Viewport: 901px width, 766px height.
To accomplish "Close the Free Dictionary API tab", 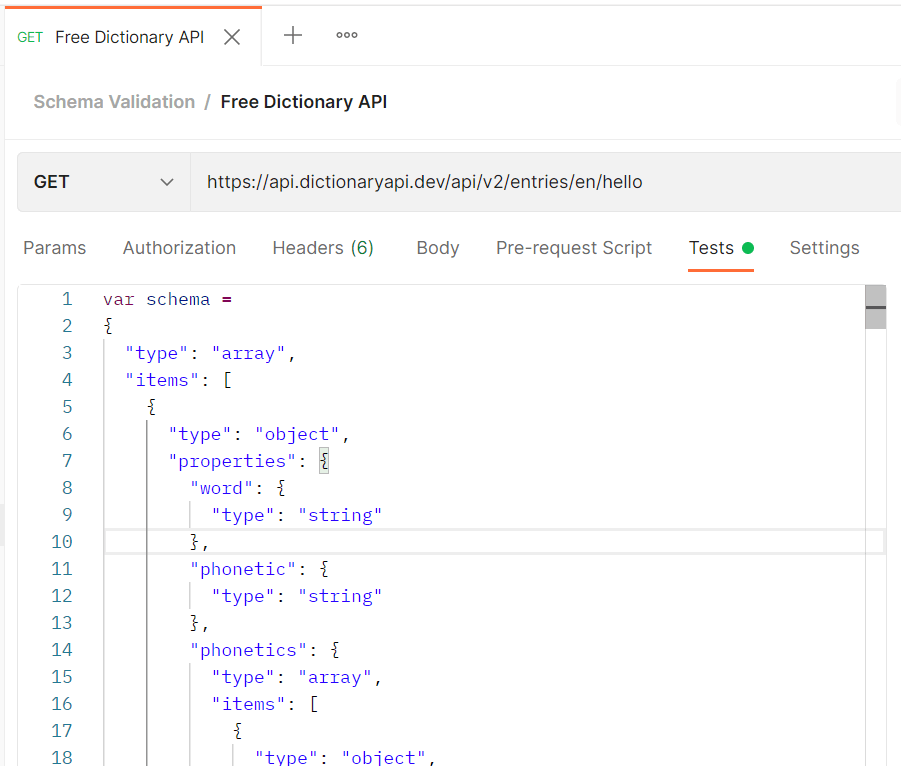I will pos(232,37).
